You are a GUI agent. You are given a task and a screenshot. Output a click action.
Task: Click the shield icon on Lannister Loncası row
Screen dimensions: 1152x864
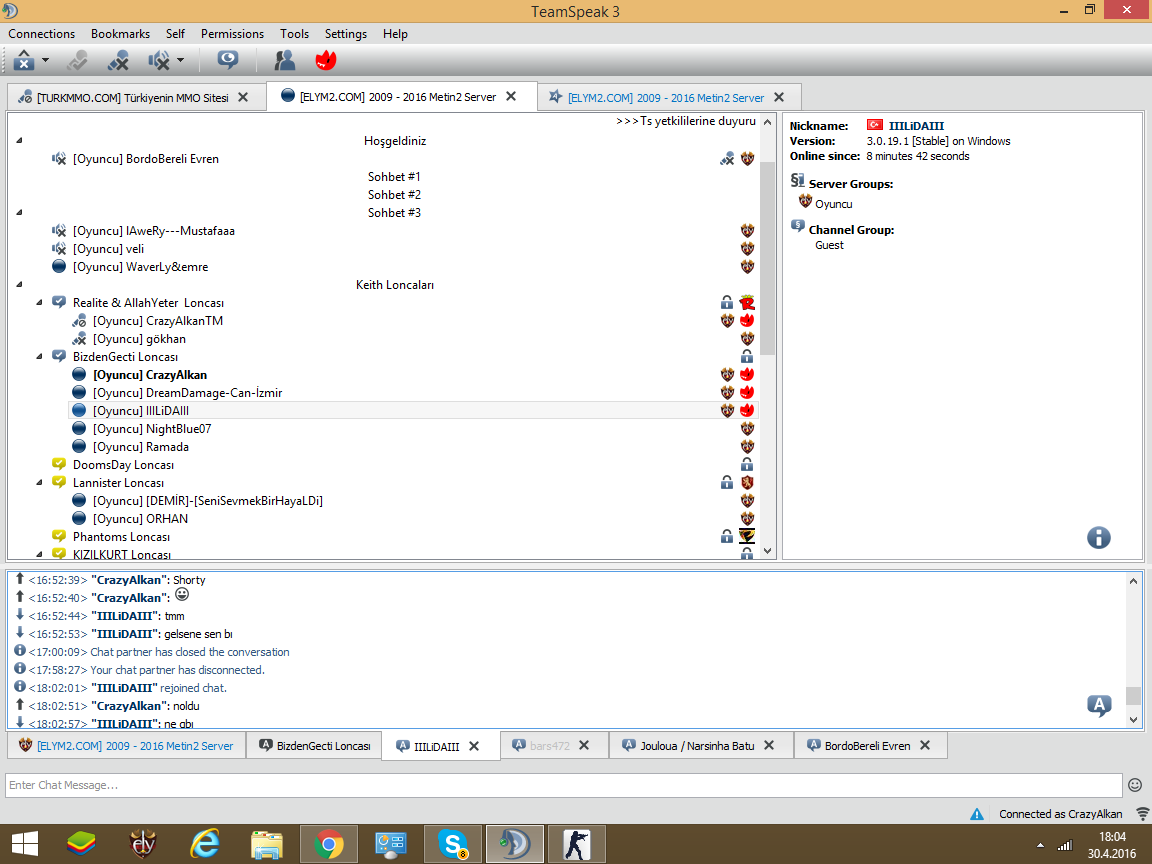click(x=747, y=483)
